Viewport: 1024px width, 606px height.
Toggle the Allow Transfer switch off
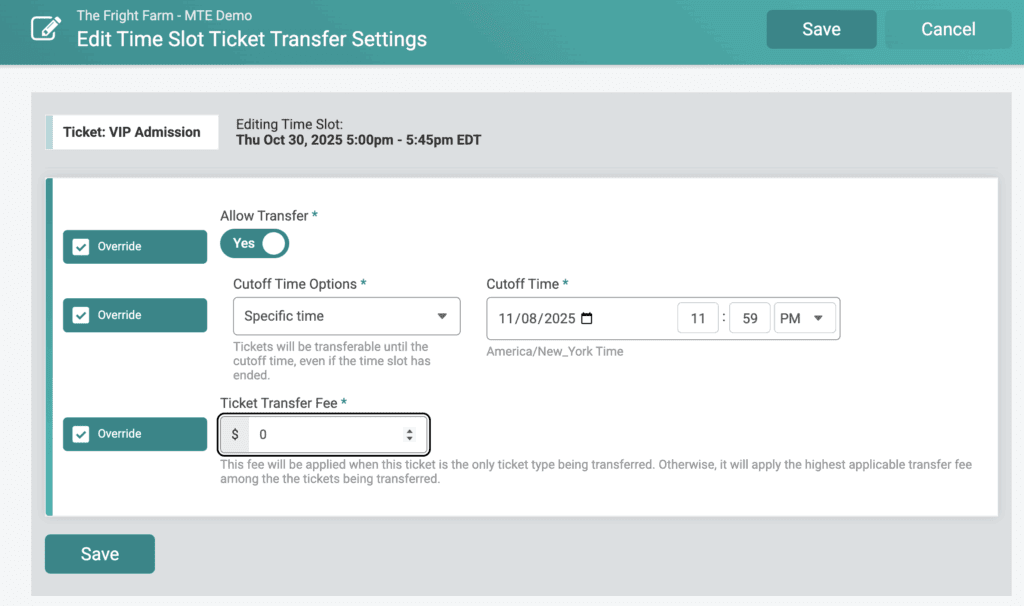[255, 243]
